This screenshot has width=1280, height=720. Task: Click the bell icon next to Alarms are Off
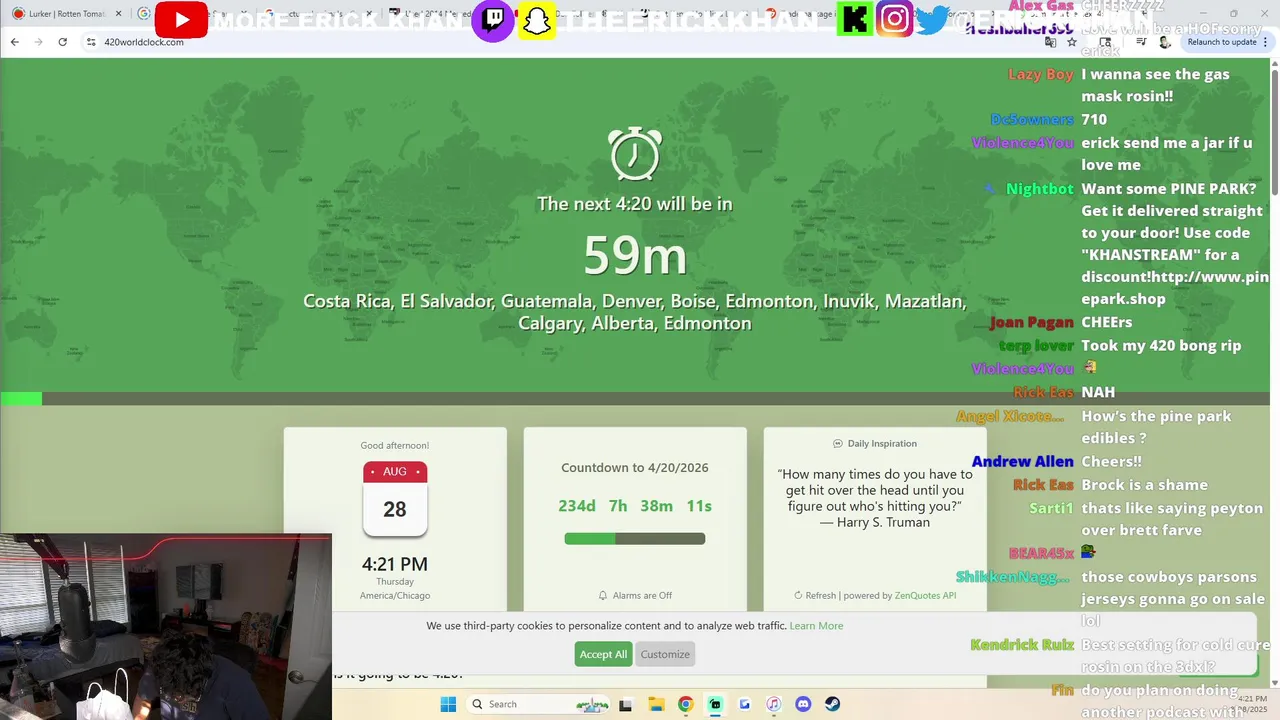[602, 595]
